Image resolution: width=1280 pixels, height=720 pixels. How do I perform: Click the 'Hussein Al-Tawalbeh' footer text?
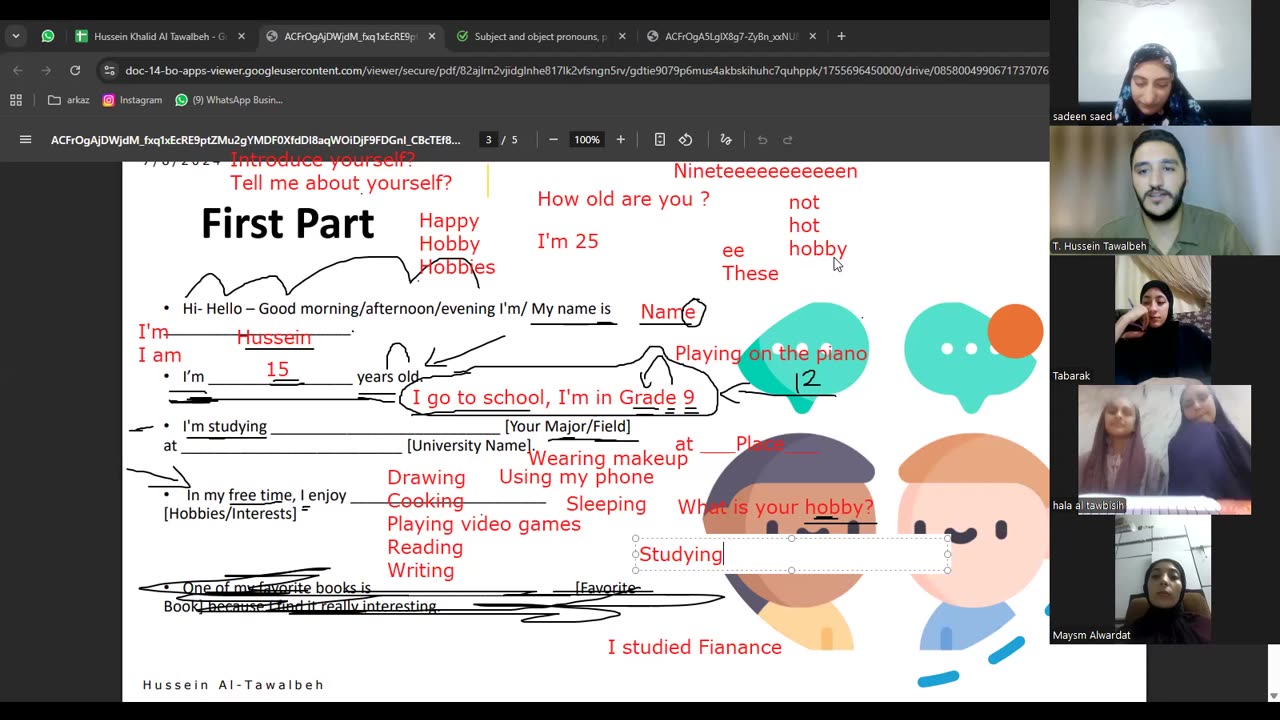[x=234, y=685]
